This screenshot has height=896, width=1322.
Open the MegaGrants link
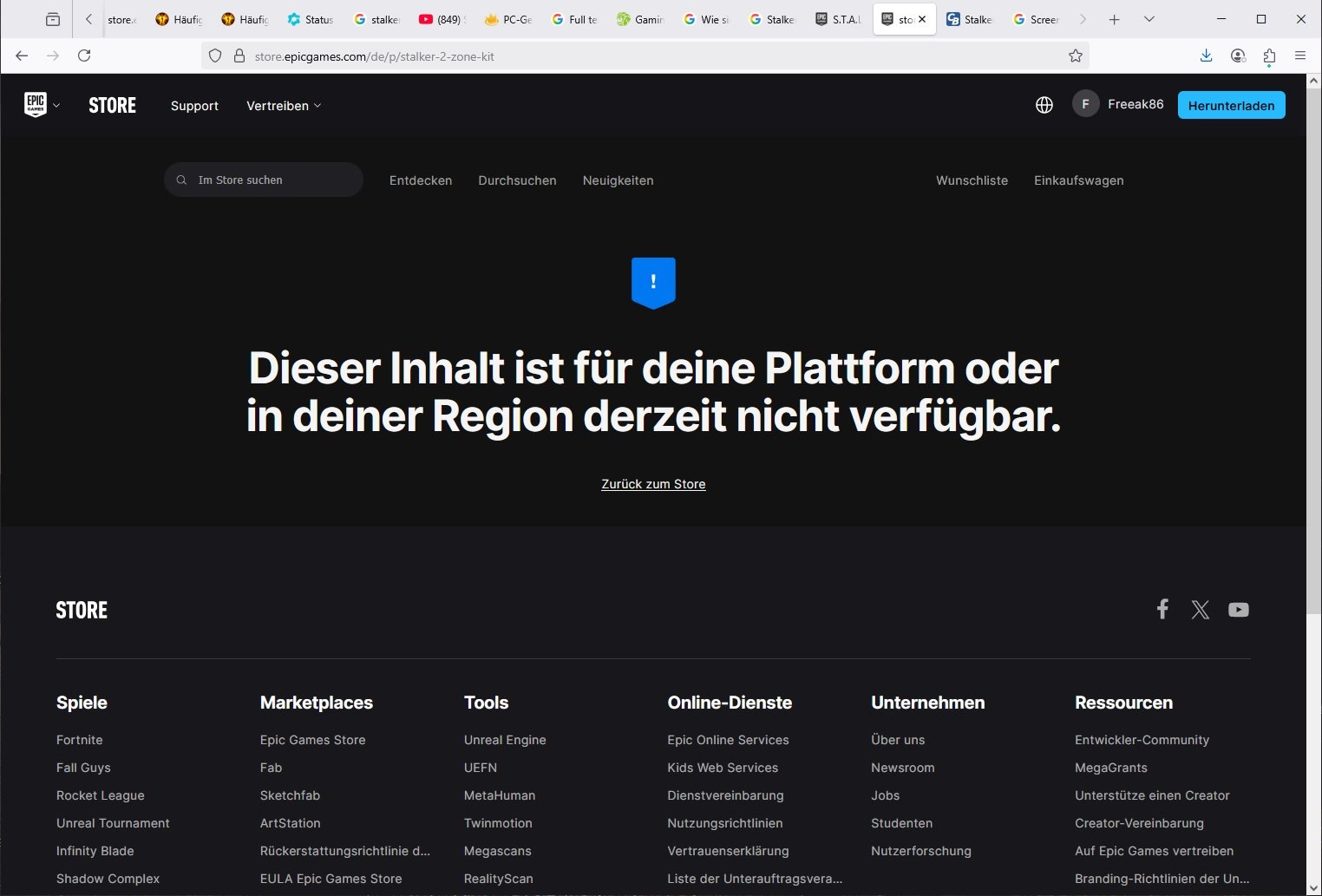1111,768
